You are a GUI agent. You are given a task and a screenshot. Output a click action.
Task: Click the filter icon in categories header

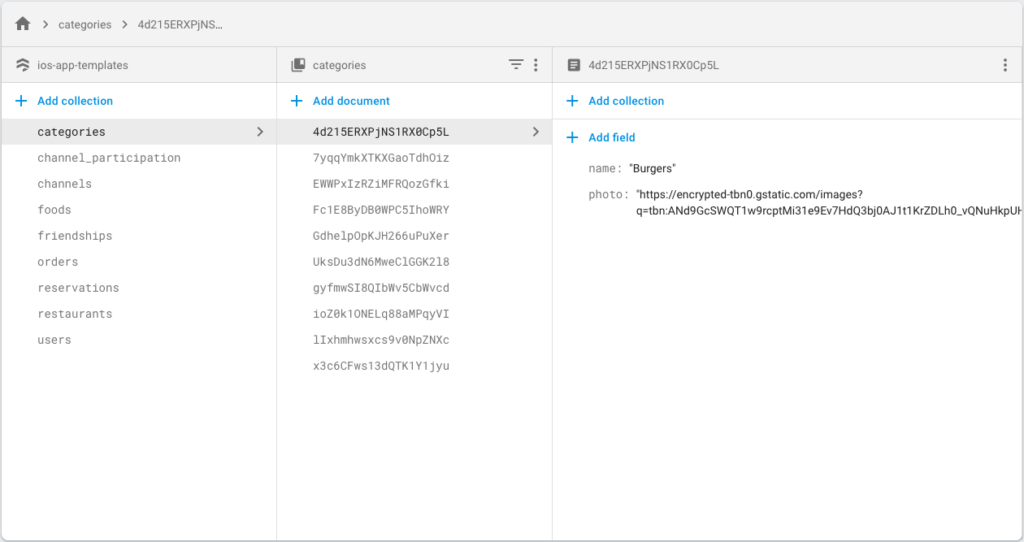(516, 65)
